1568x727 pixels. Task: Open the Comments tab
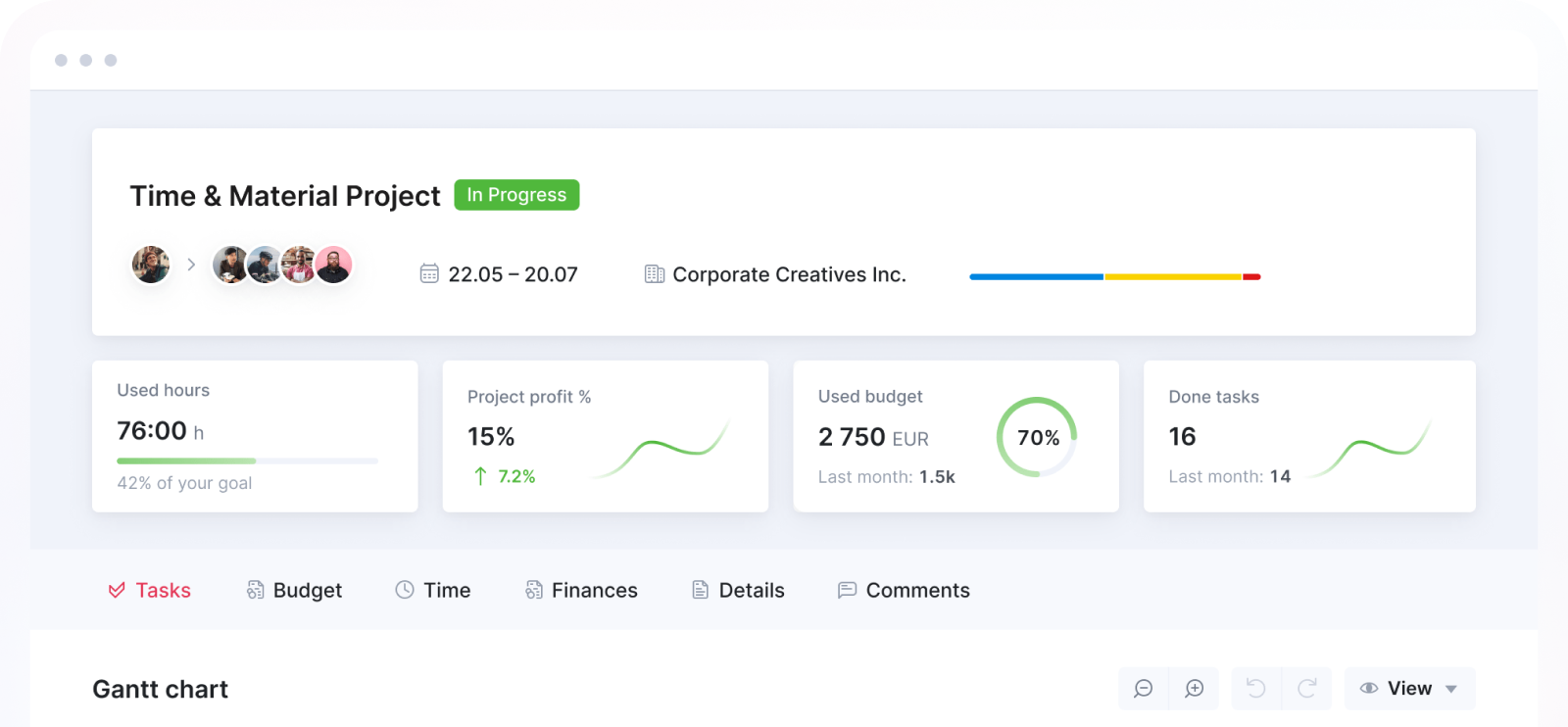coord(904,590)
